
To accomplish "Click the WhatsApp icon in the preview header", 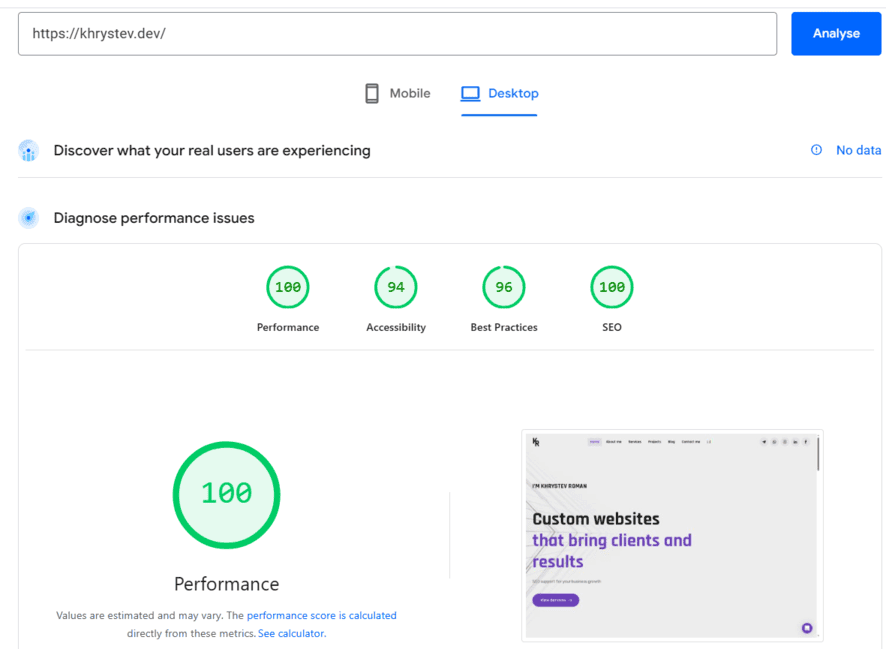I will pyautogui.click(x=774, y=442).
